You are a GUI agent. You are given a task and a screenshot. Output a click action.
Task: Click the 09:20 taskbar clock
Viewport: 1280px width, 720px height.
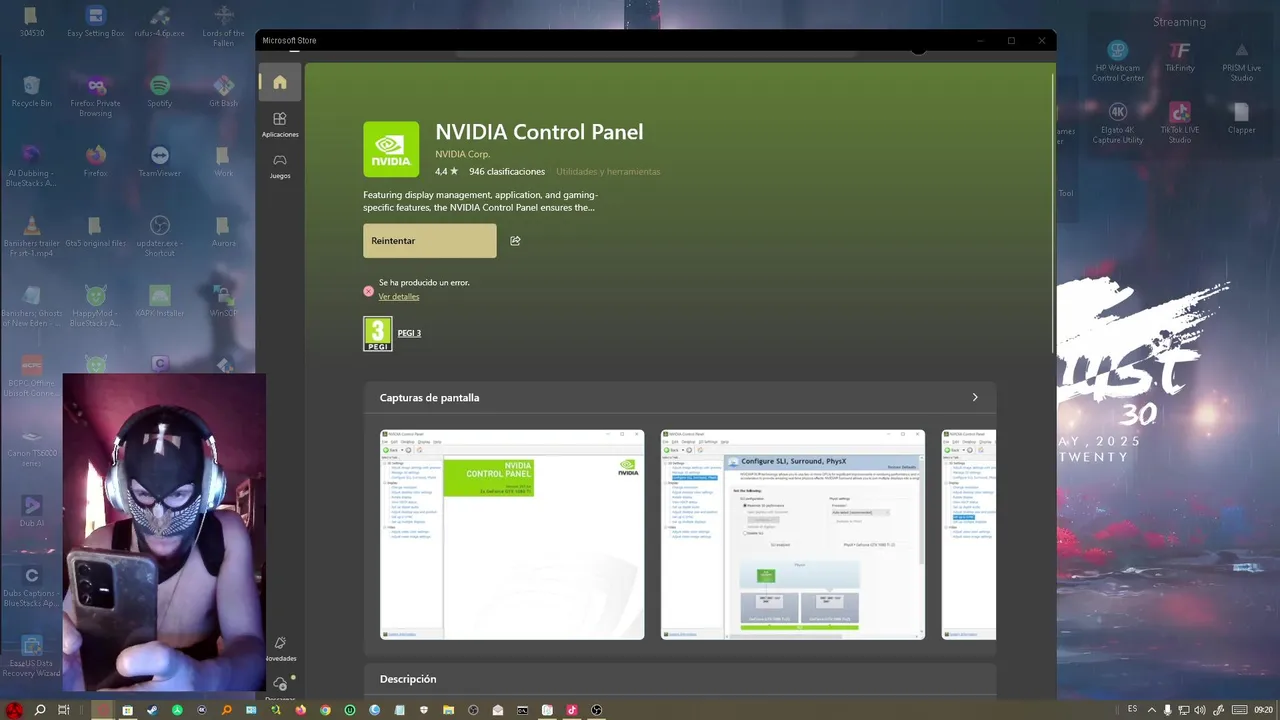click(1263, 710)
